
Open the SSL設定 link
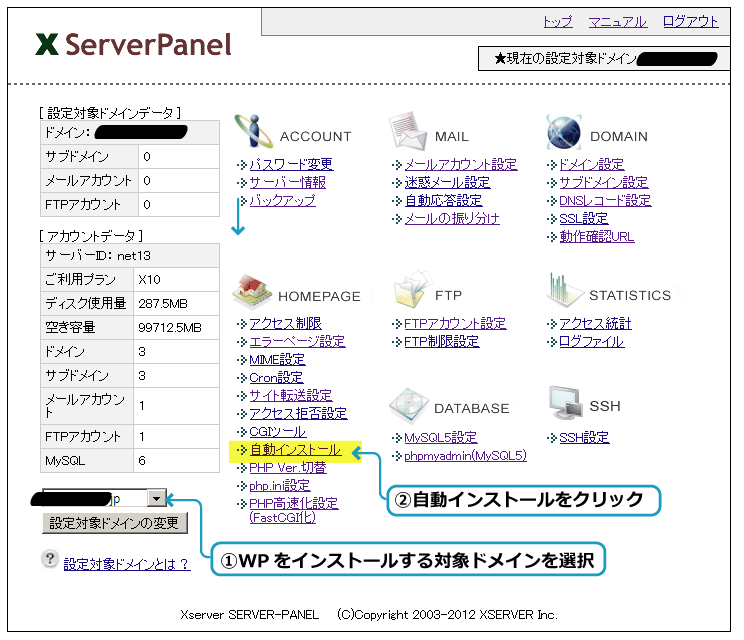584,218
